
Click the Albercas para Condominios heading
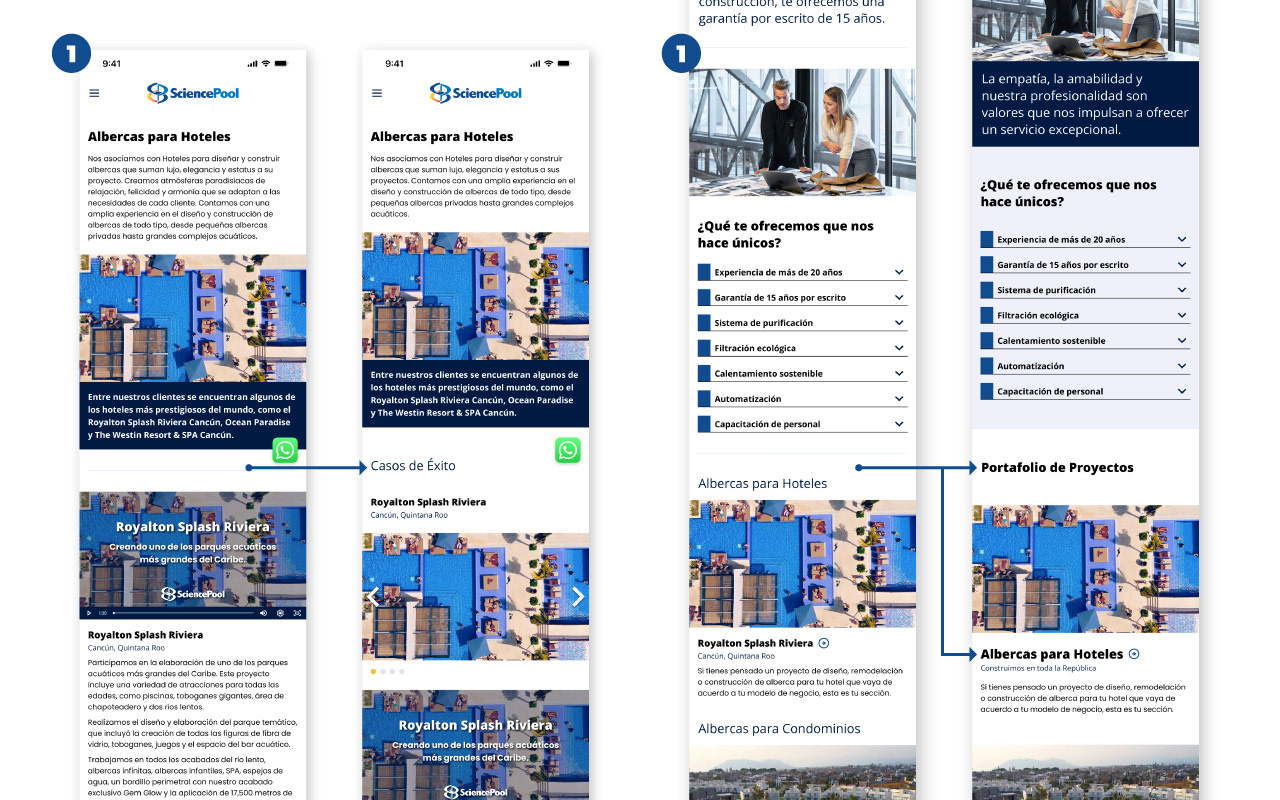(779, 729)
